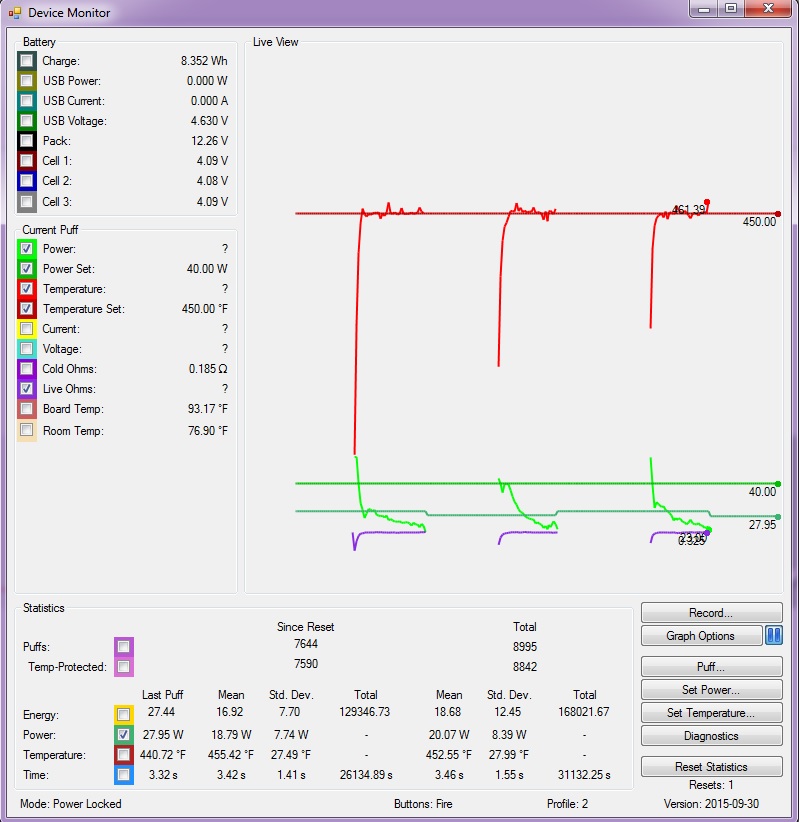Enable the Room Temp checkbox

(x=26, y=430)
